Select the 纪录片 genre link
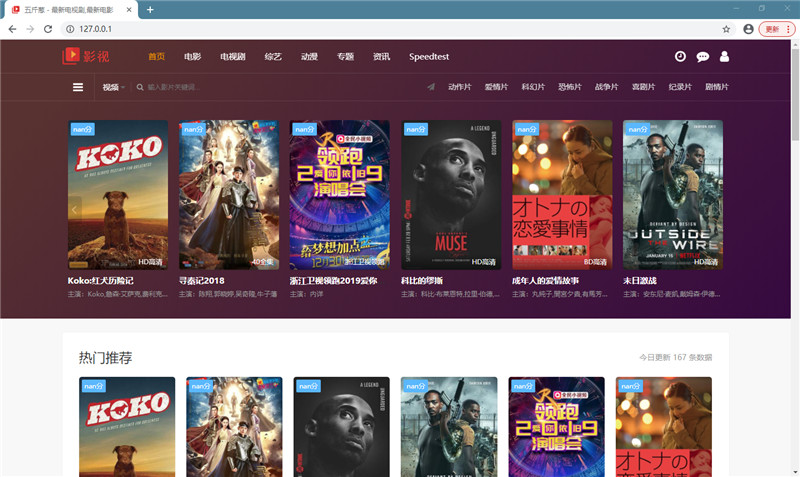The height and width of the screenshot is (477, 800). click(x=680, y=87)
